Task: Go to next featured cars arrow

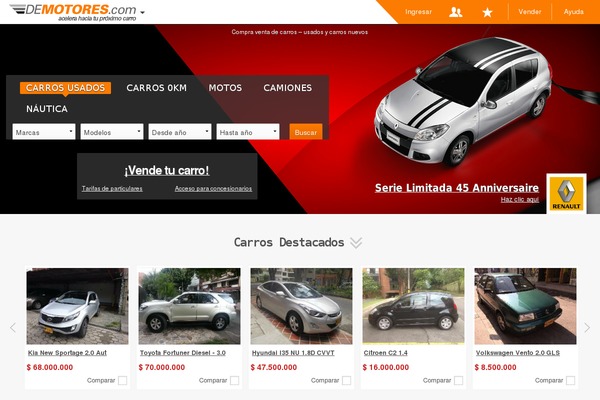Action: pos(587,328)
